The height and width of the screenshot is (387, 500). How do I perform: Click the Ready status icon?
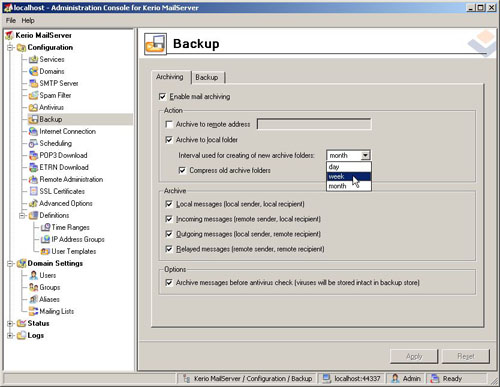(x=435, y=378)
